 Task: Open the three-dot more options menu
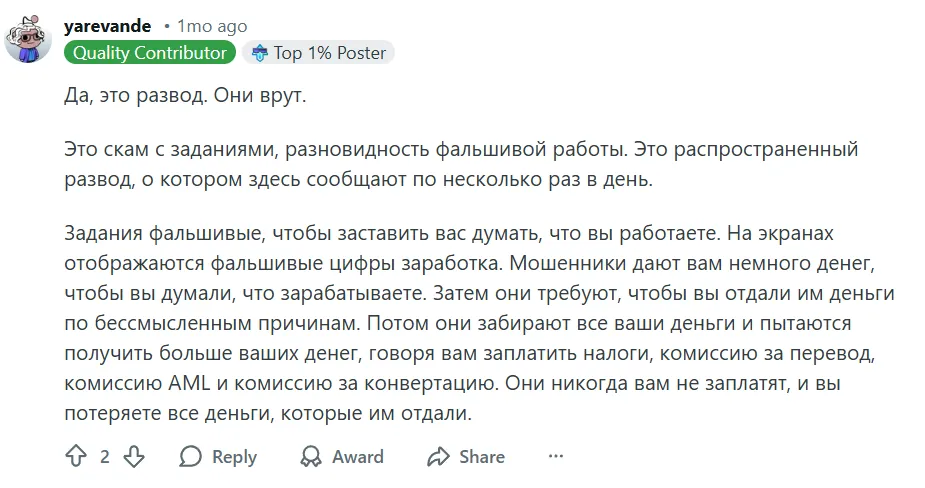tap(556, 456)
